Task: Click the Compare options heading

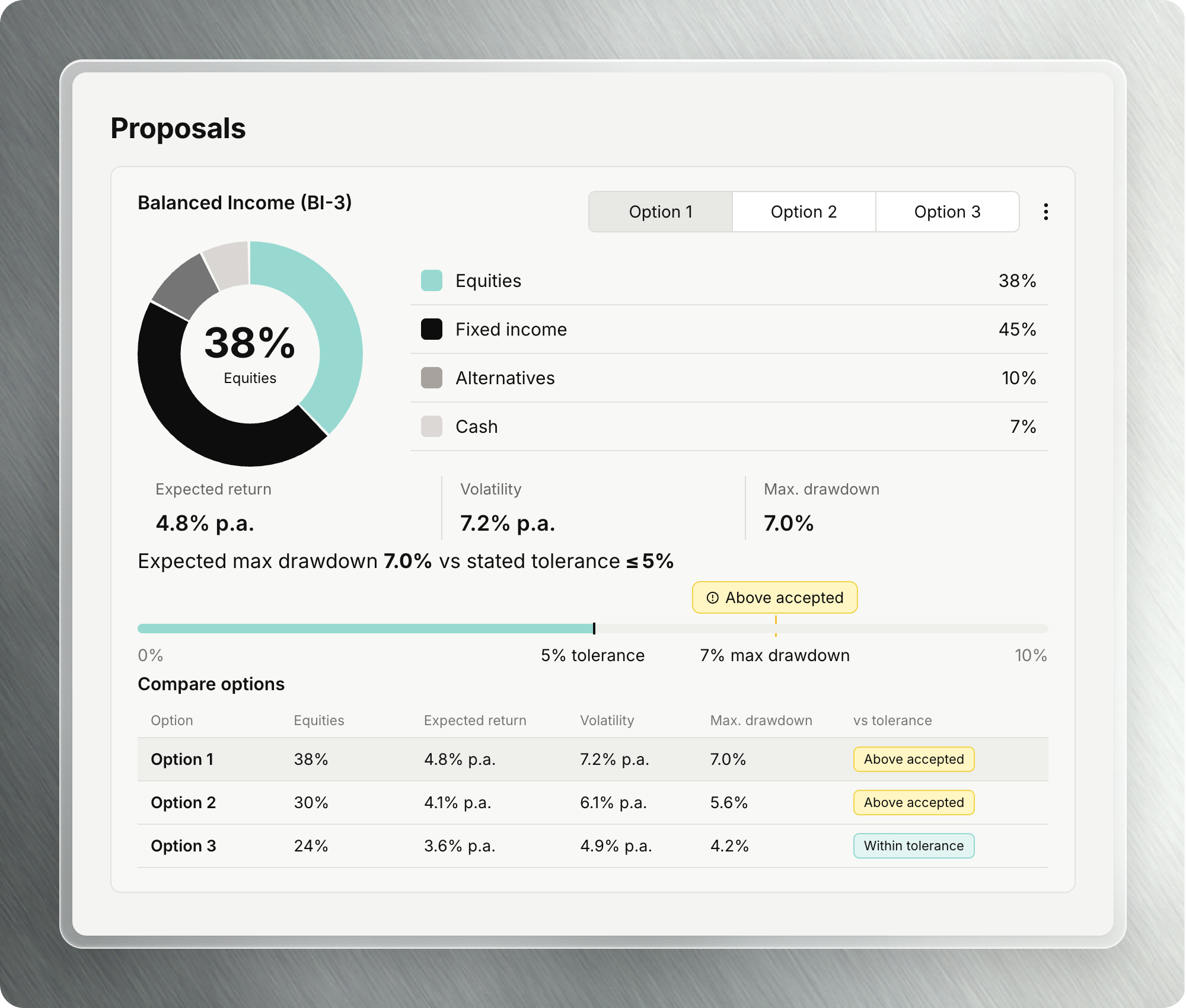Action: click(211, 684)
